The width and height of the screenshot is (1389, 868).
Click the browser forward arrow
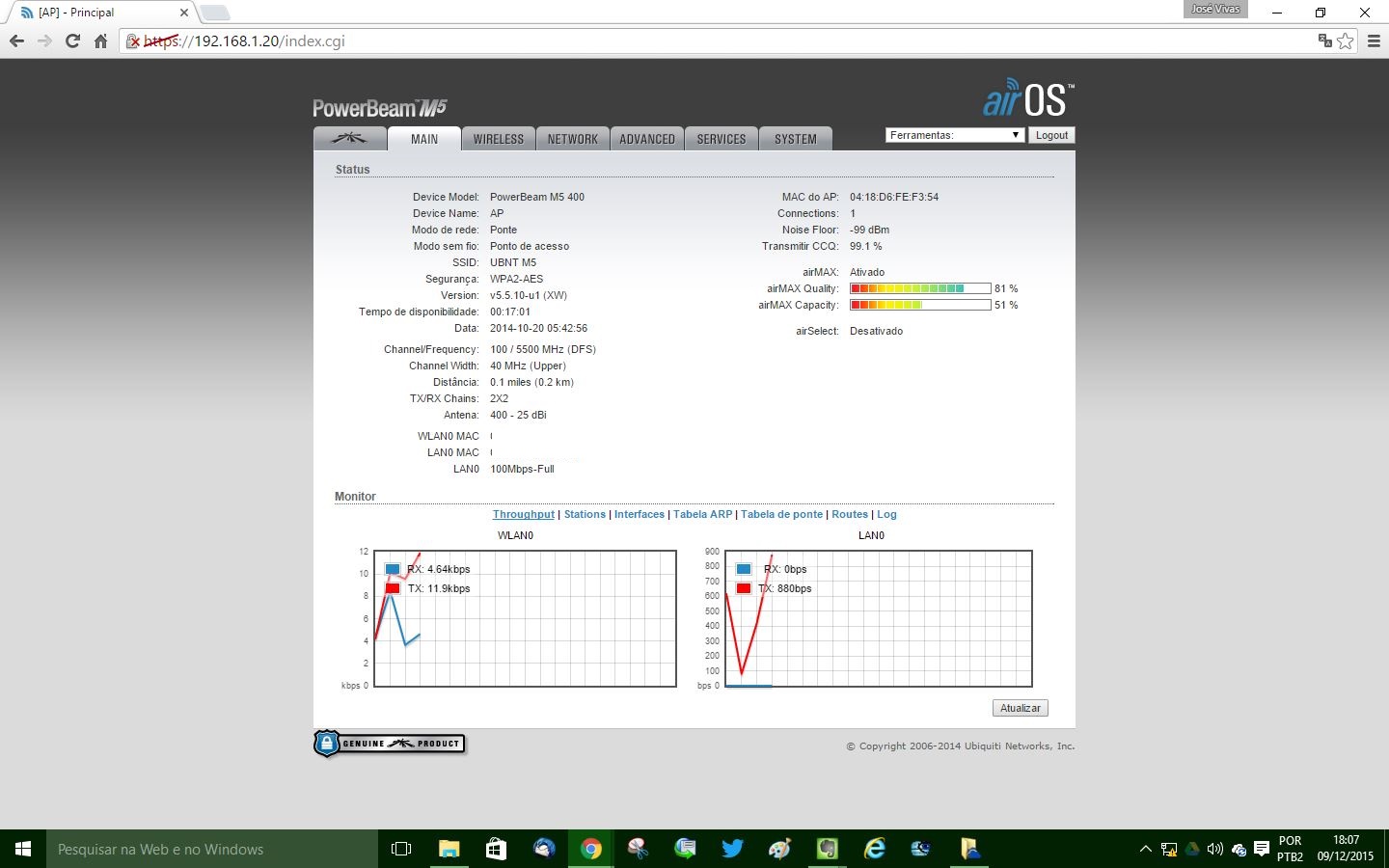coord(44,41)
